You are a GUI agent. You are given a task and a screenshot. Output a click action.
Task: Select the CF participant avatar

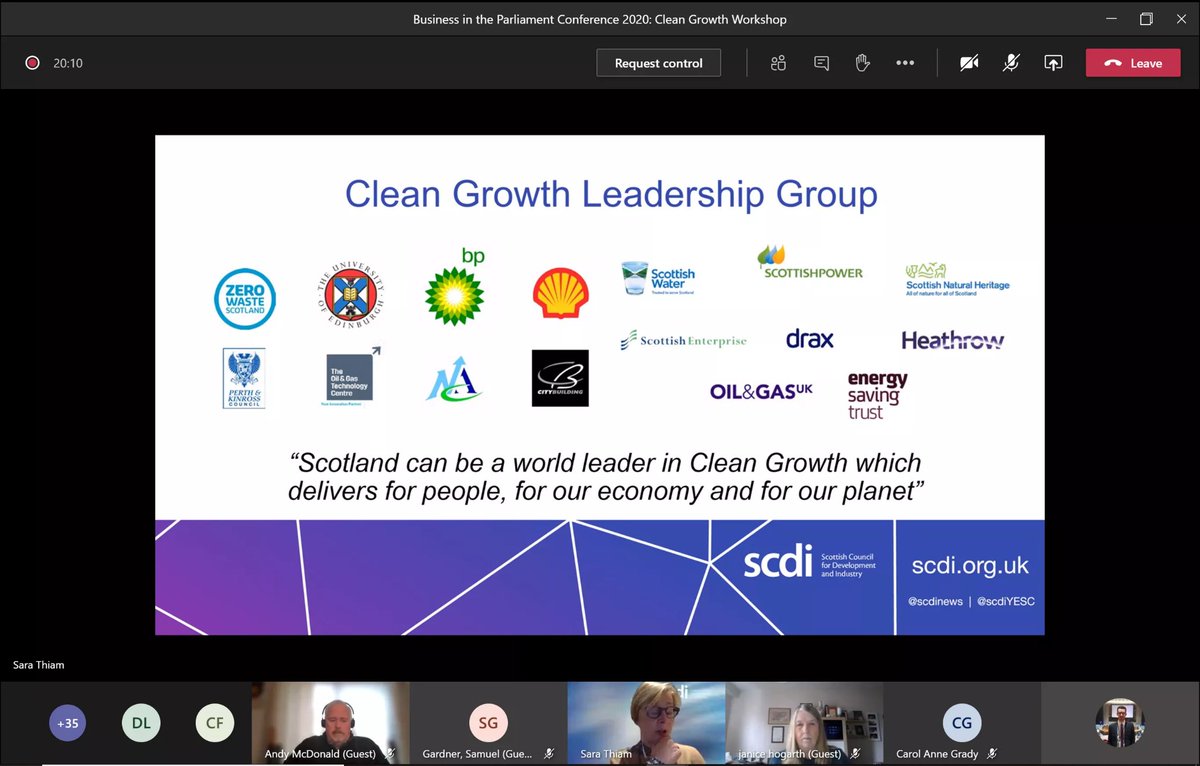point(215,723)
